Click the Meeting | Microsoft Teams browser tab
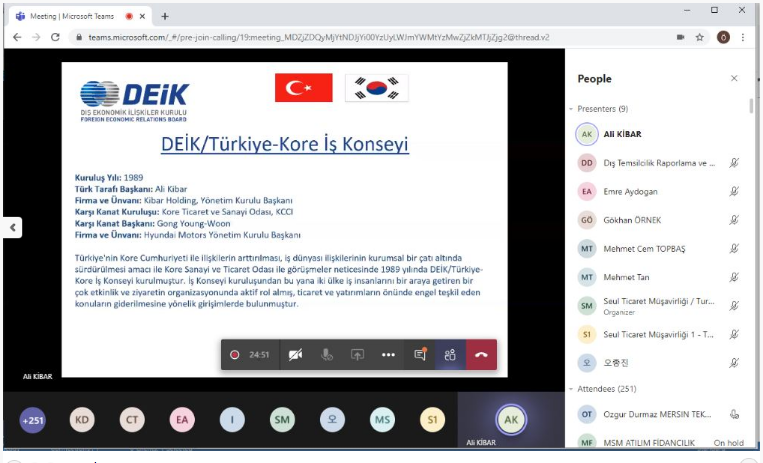 click(75, 16)
